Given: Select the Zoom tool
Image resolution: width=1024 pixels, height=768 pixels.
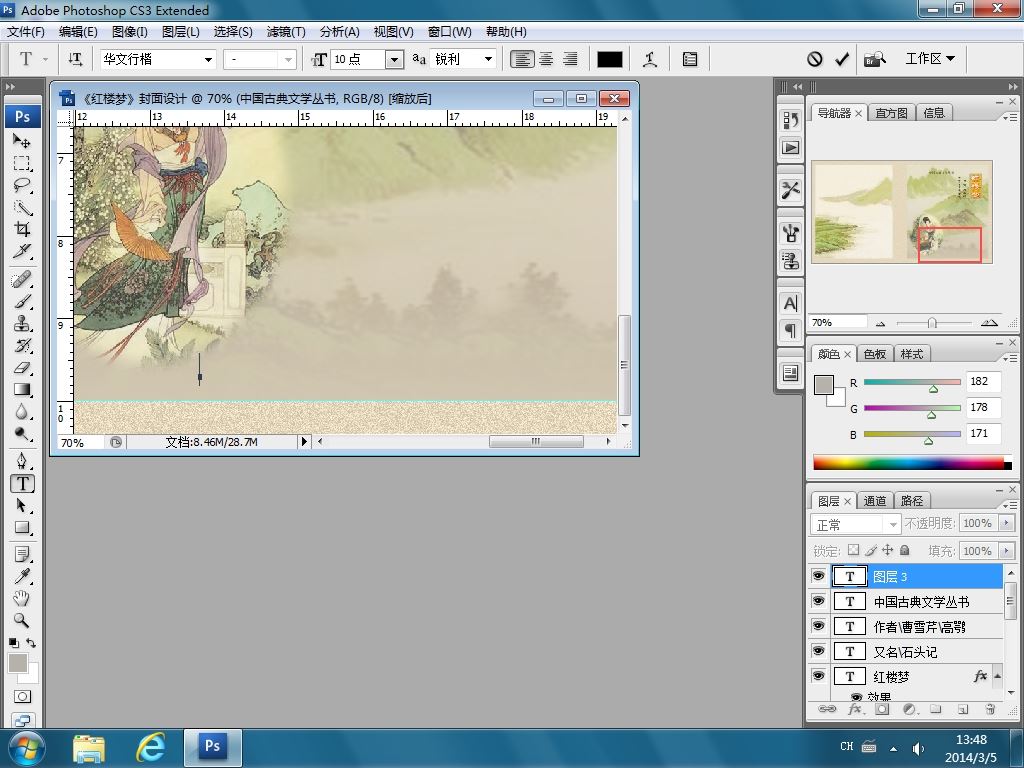Looking at the screenshot, I should click(x=22, y=620).
